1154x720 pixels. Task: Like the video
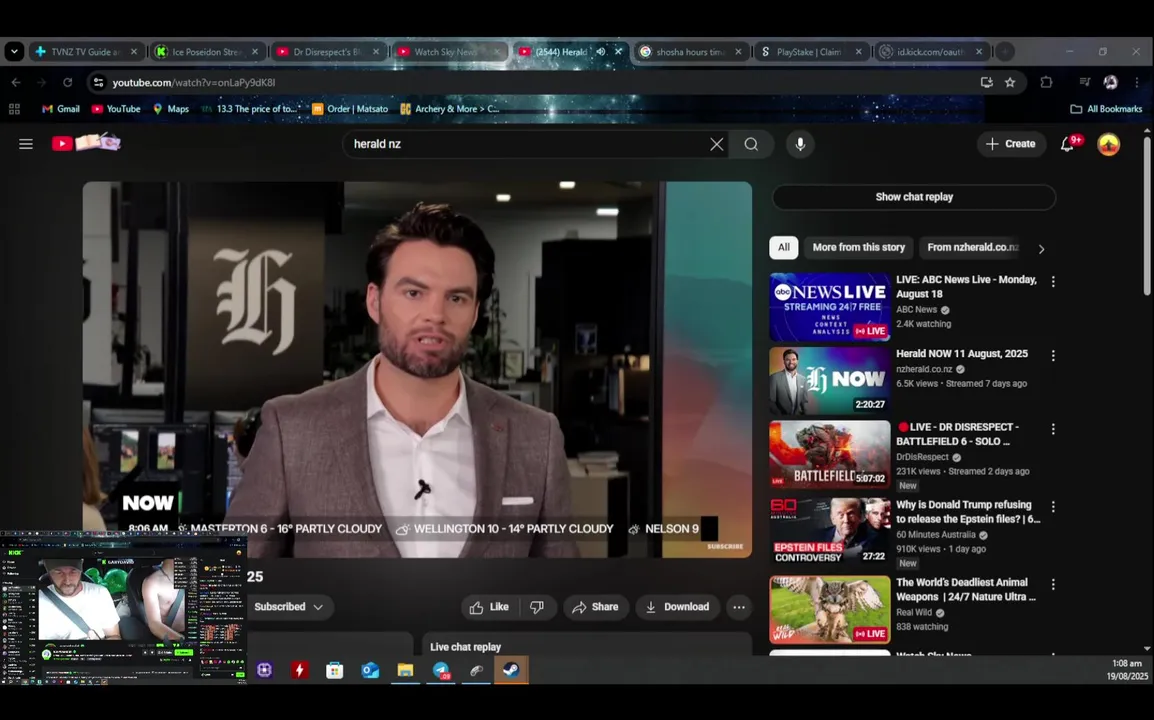coord(489,607)
